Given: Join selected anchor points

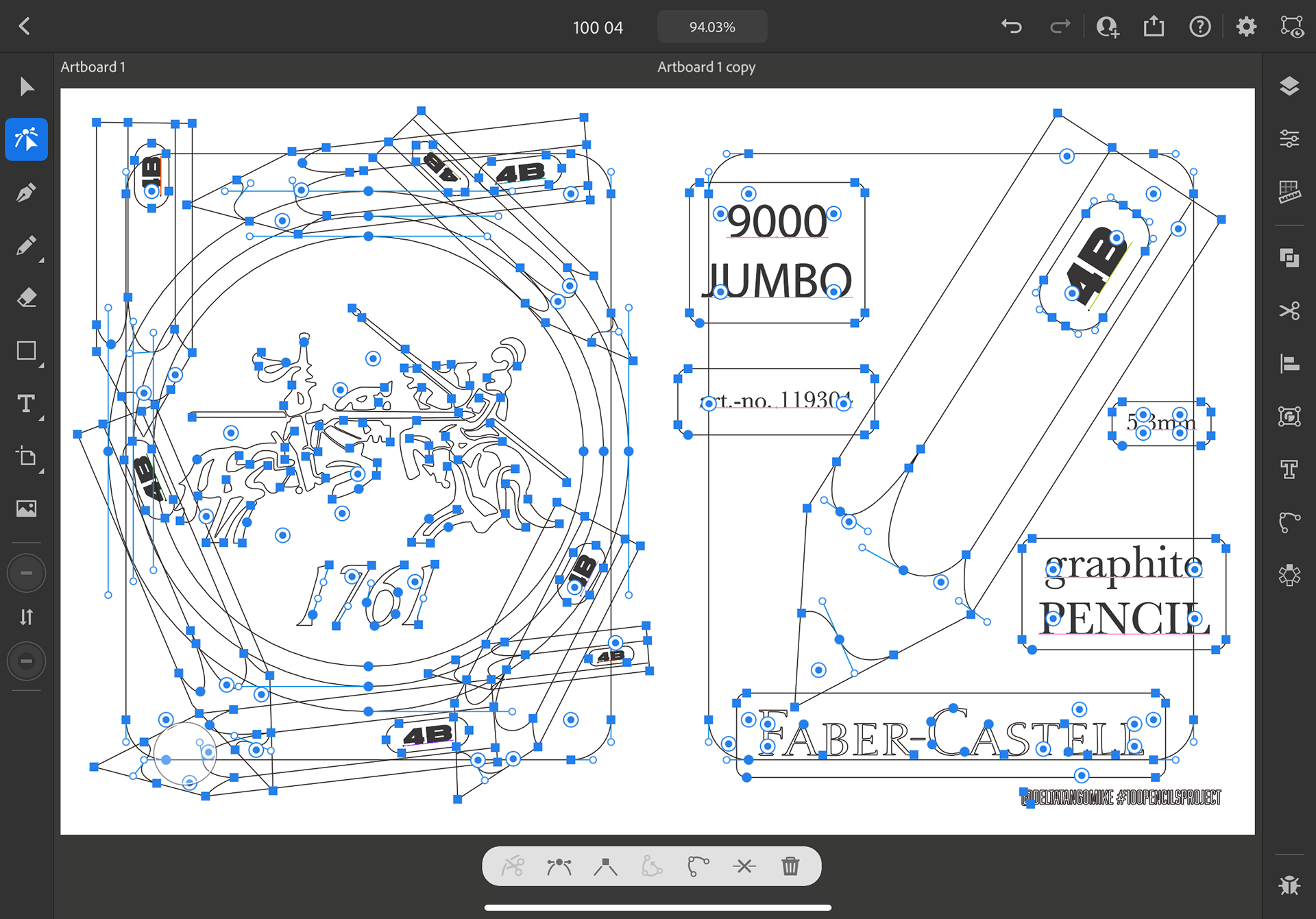Looking at the screenshot, I should [x=744, y=866].
